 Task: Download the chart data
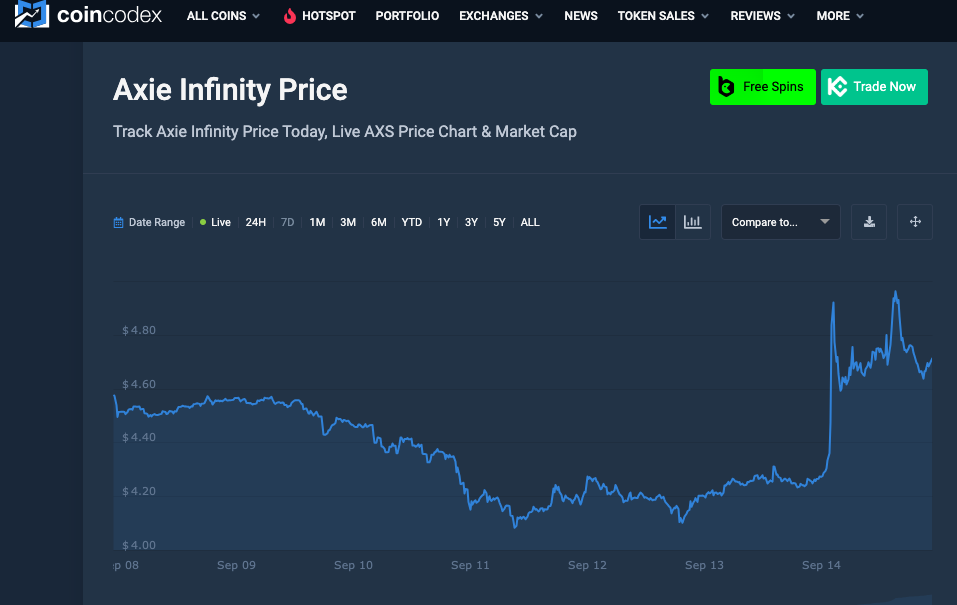[869, 222]
